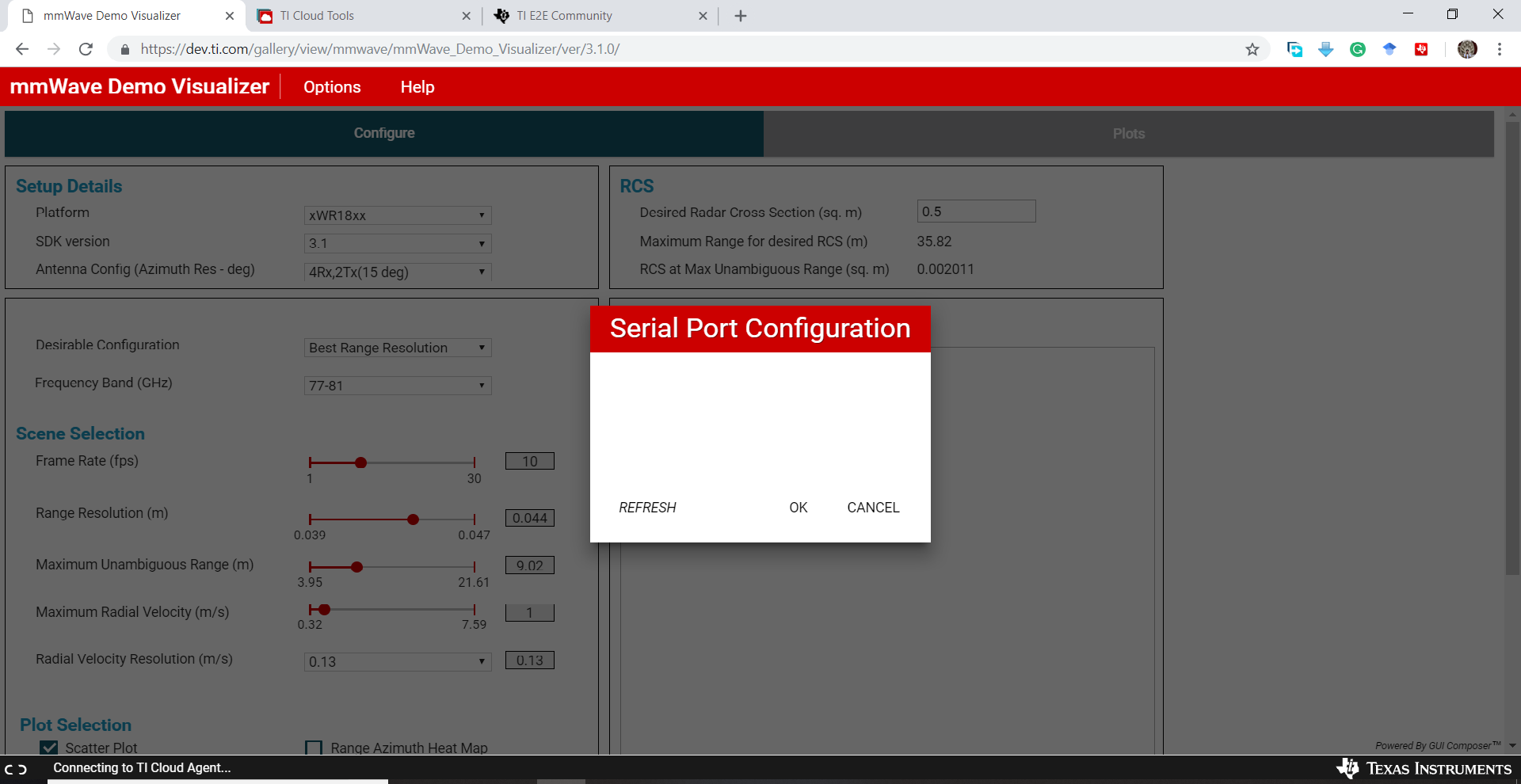Open the Platform dropdown

click(398, 215)
